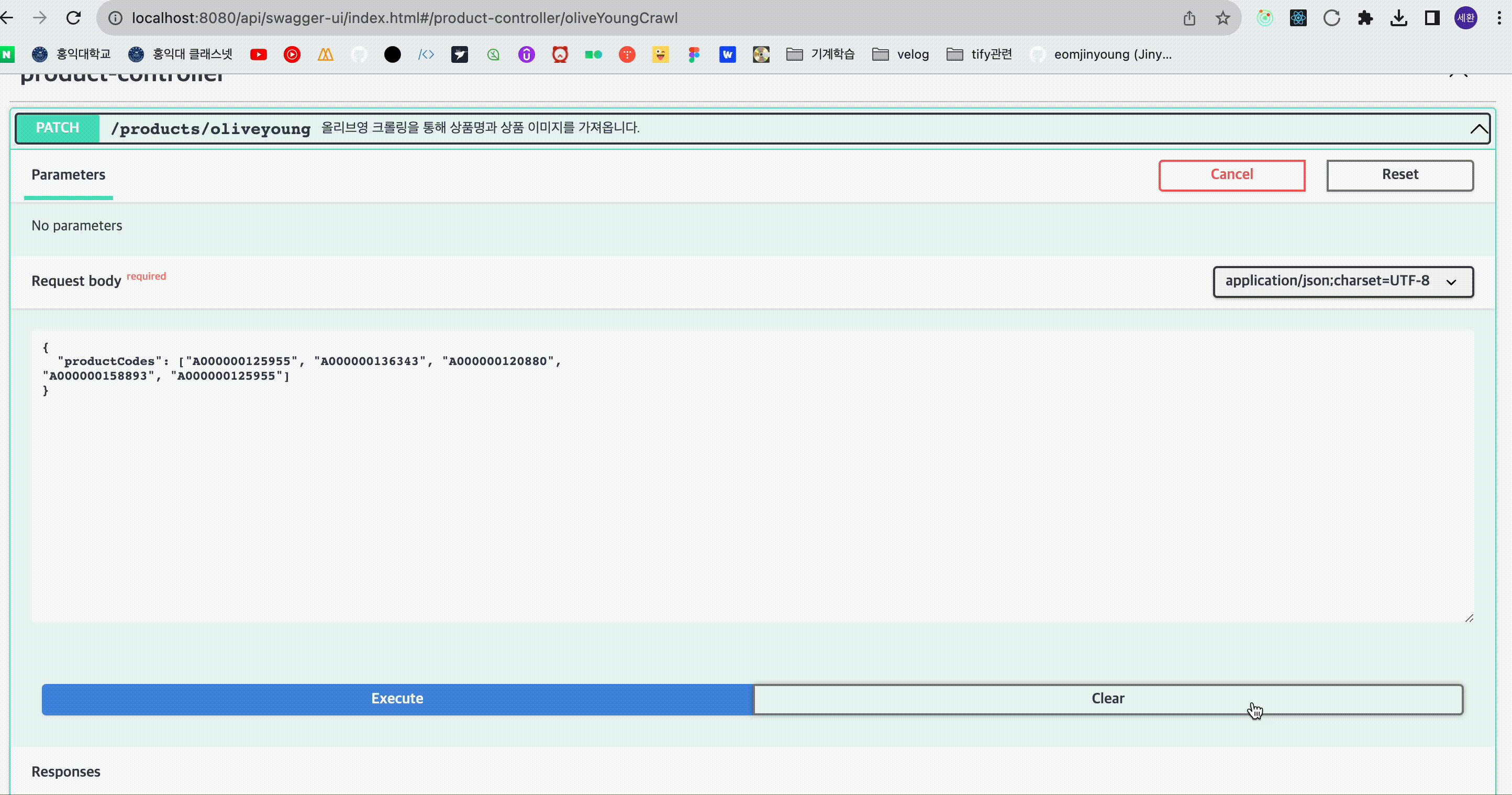Open the YouTube bookmark icon

[258, 54]
